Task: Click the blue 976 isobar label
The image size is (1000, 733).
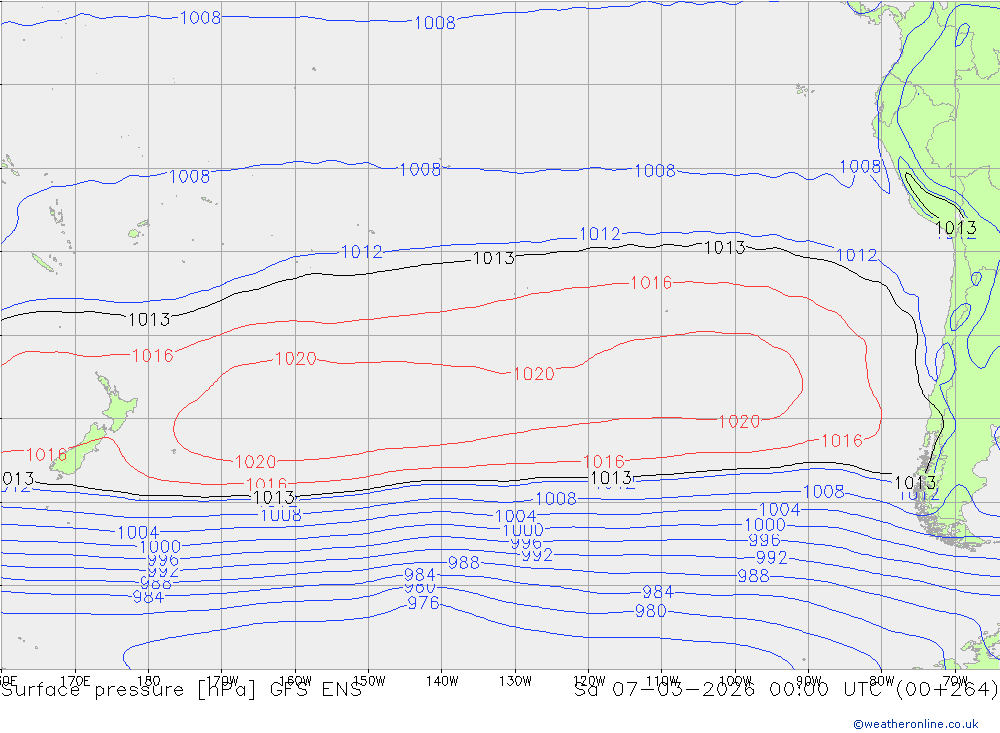Action: 423,603
